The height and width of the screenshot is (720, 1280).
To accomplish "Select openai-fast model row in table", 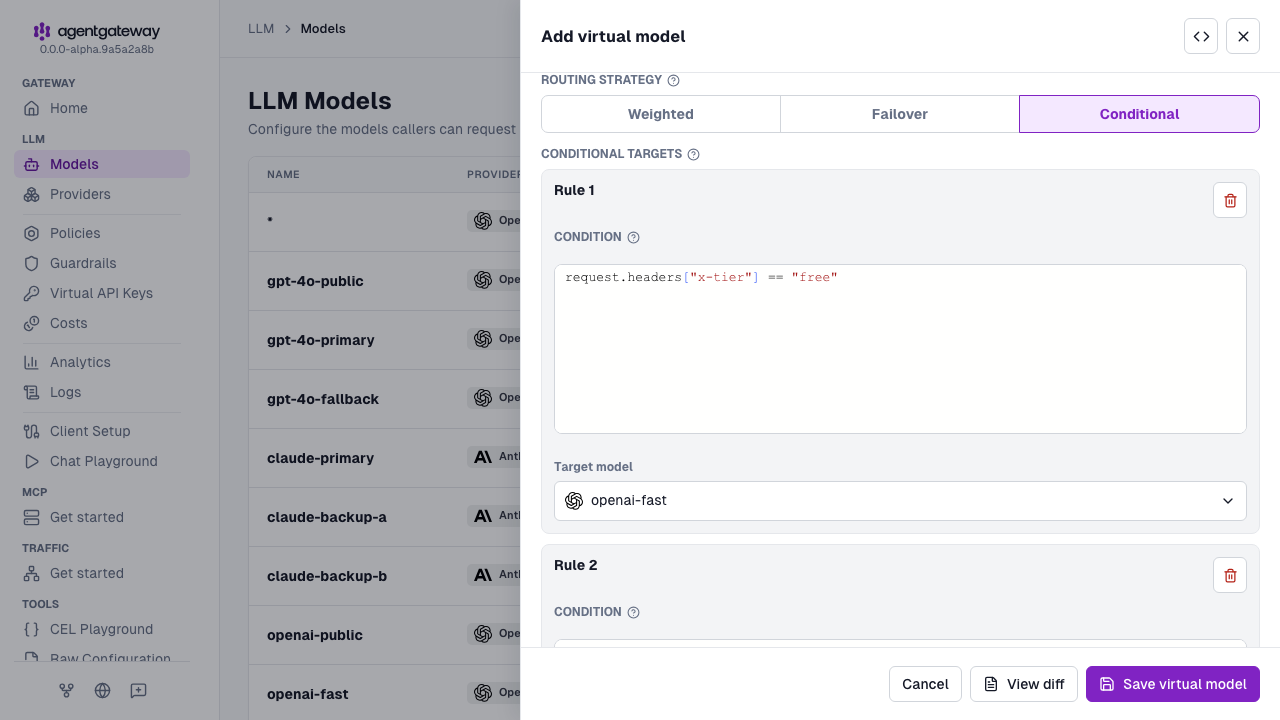I will click(x=384, y=693).
